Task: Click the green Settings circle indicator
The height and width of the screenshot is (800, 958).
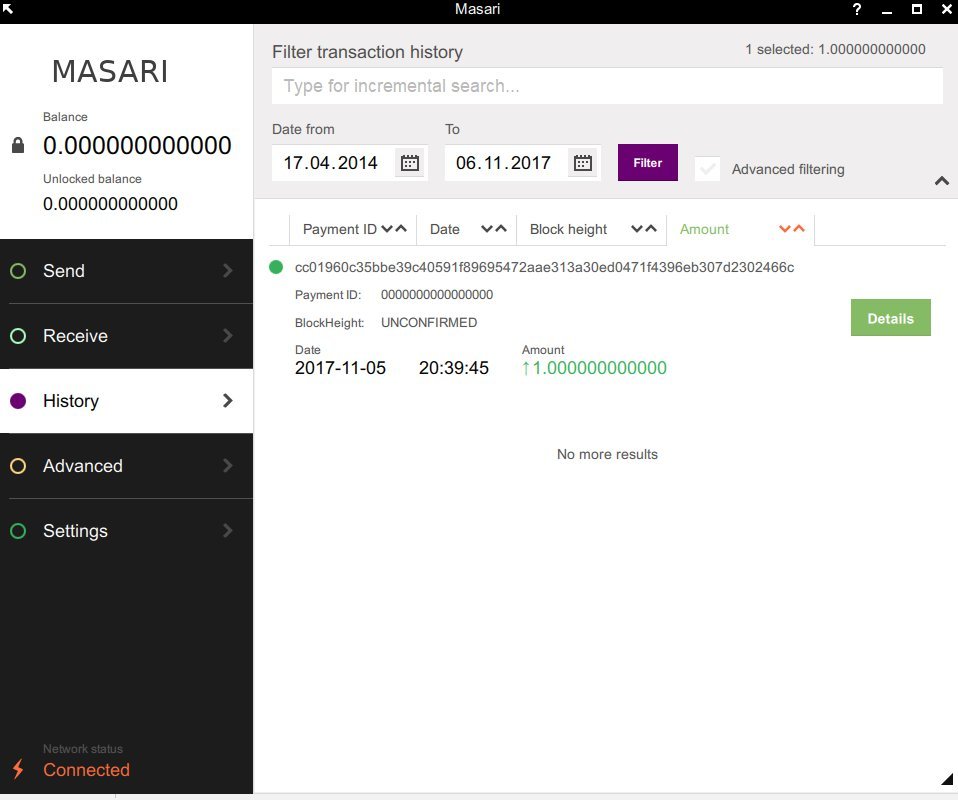Action: (18, 530)
